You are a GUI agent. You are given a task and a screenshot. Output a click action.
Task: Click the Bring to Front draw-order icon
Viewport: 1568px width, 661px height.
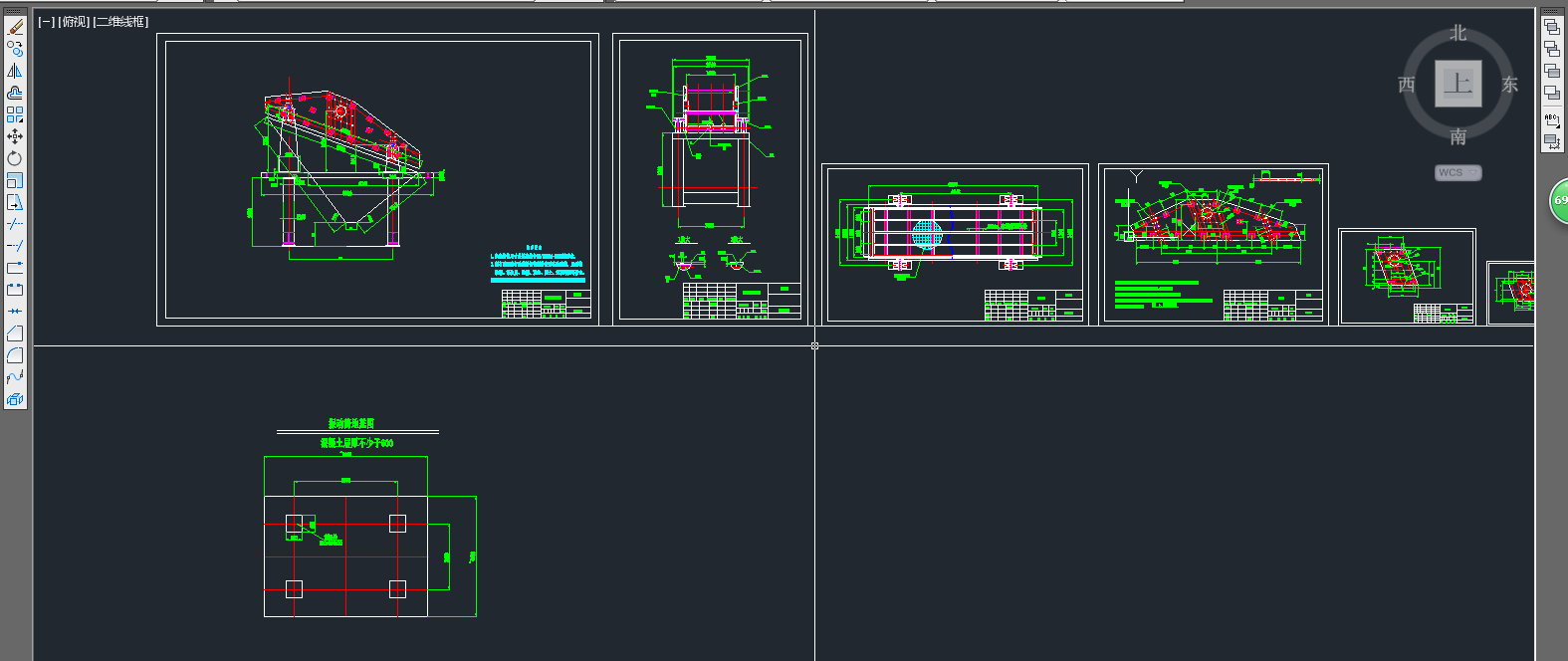click(1552, 27)
